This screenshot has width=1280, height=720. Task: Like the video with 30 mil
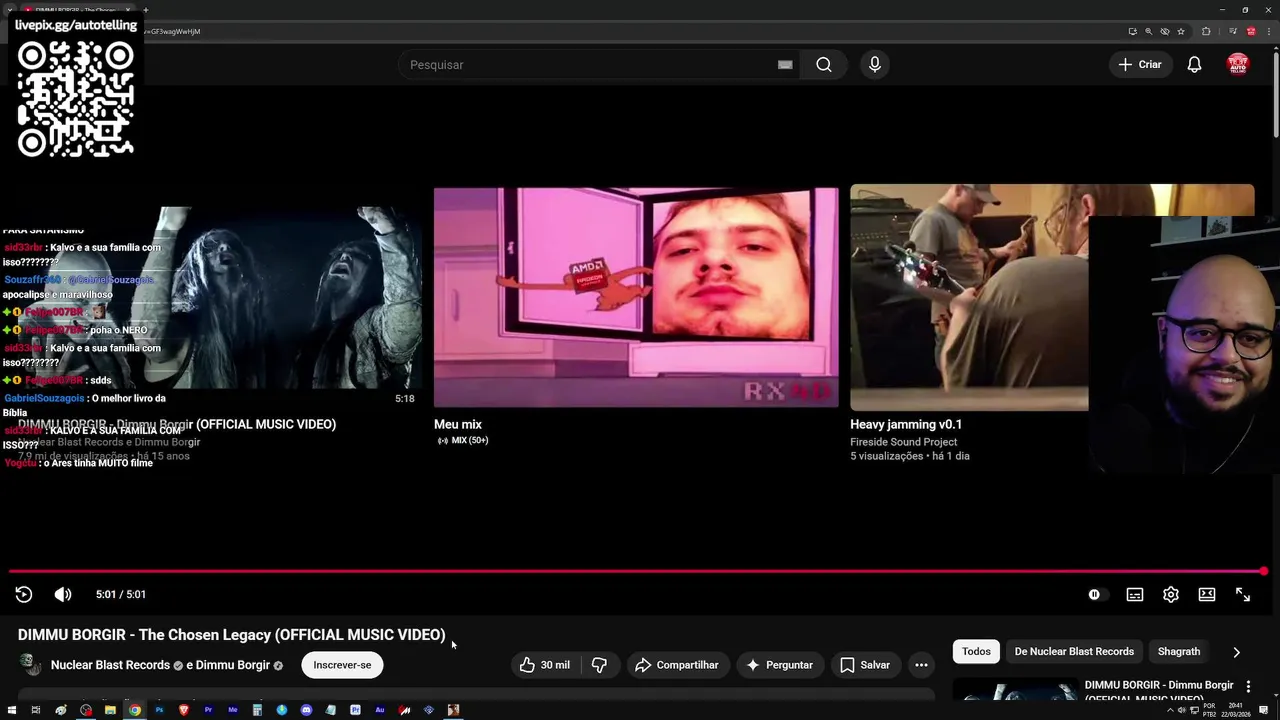tap(545, 665)
